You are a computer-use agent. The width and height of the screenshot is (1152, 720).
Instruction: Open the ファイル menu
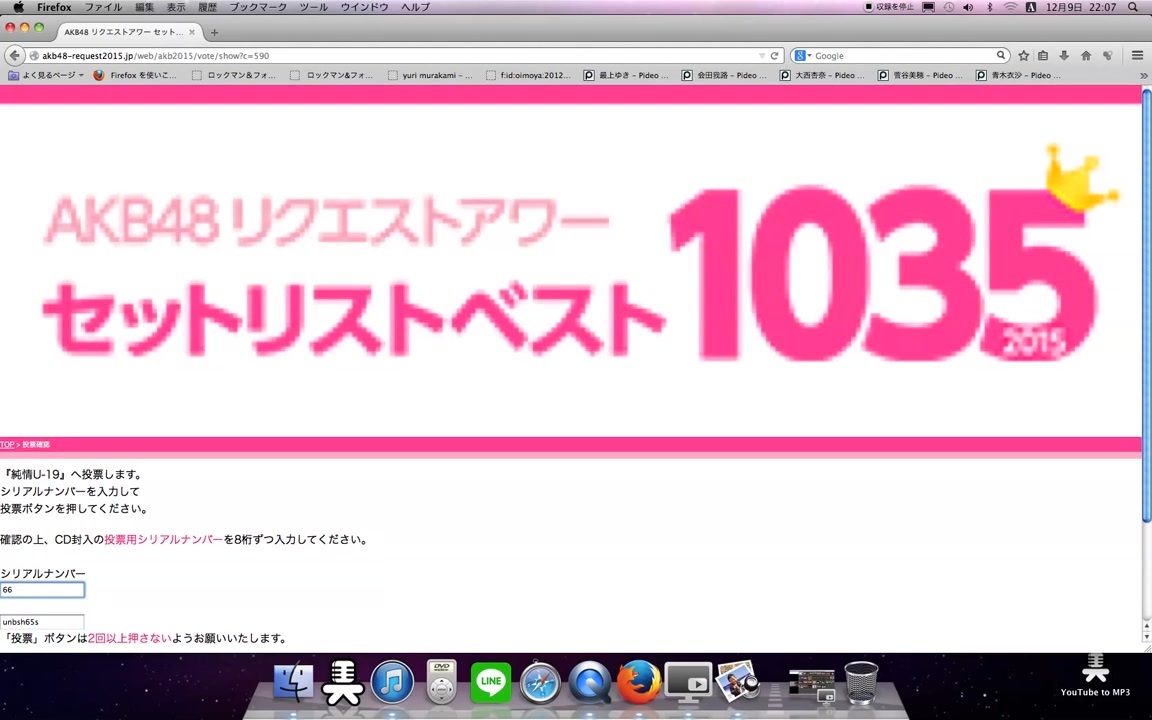click(103, 7)
